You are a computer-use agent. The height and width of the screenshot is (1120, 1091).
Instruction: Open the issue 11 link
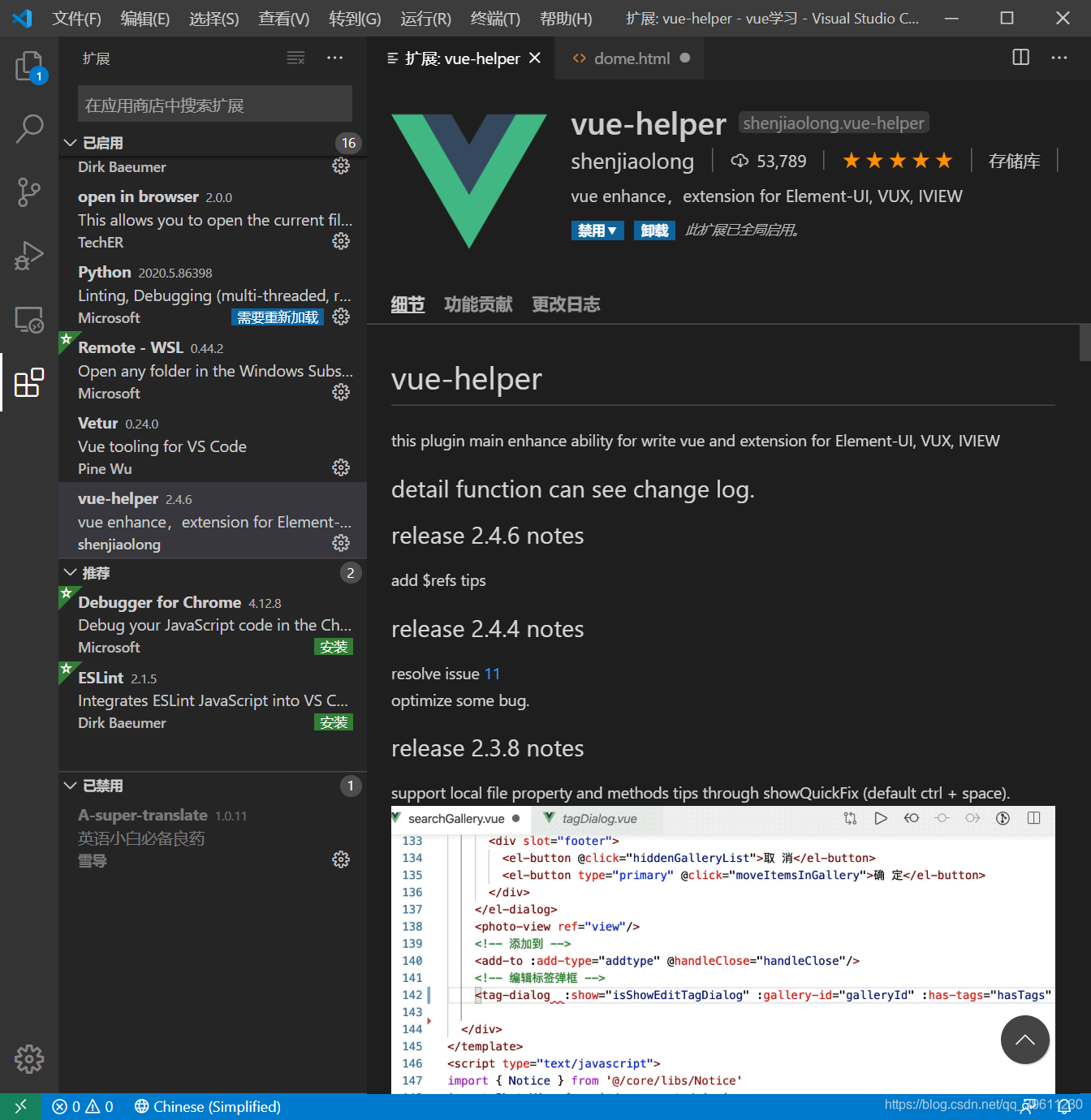pos(492,674)
